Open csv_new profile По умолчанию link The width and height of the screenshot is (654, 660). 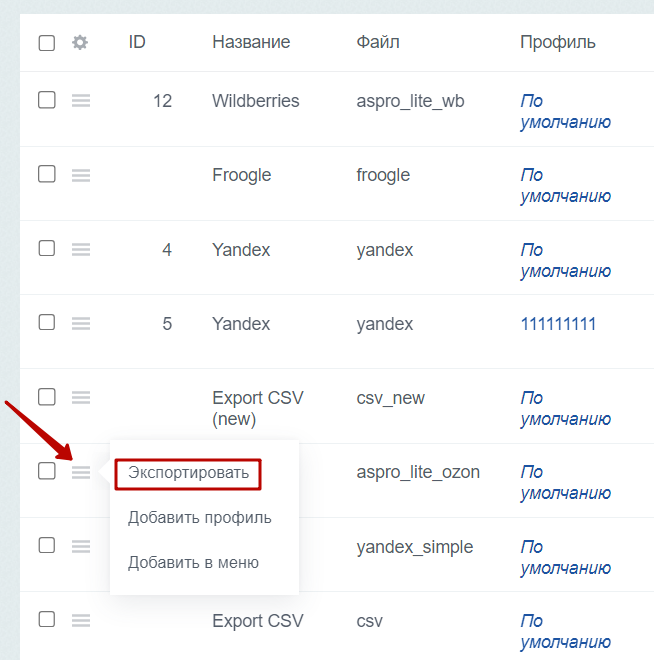tap(565, 409)
